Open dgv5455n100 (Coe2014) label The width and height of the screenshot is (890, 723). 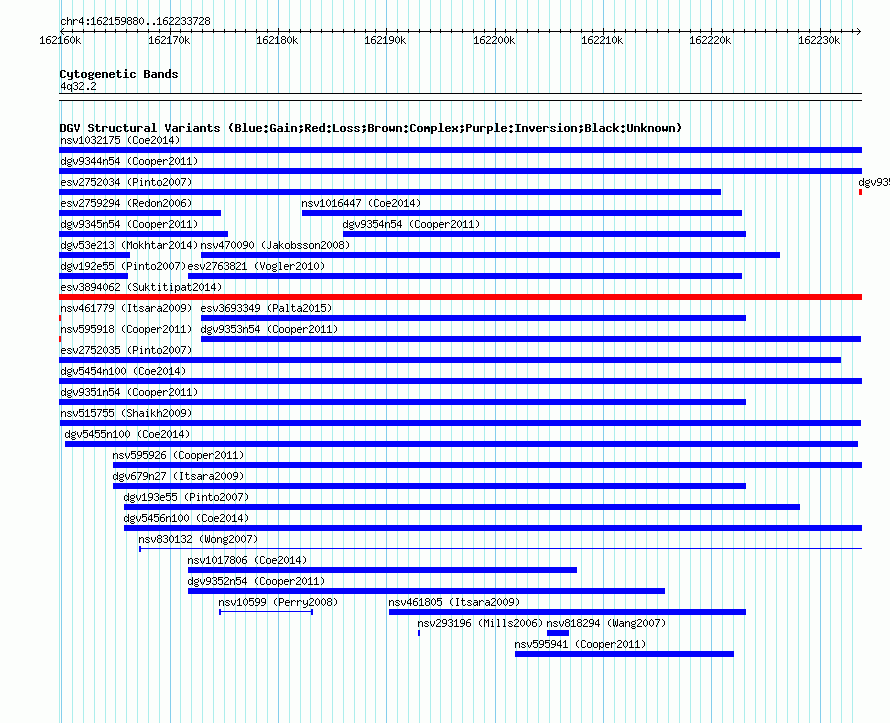127,434
